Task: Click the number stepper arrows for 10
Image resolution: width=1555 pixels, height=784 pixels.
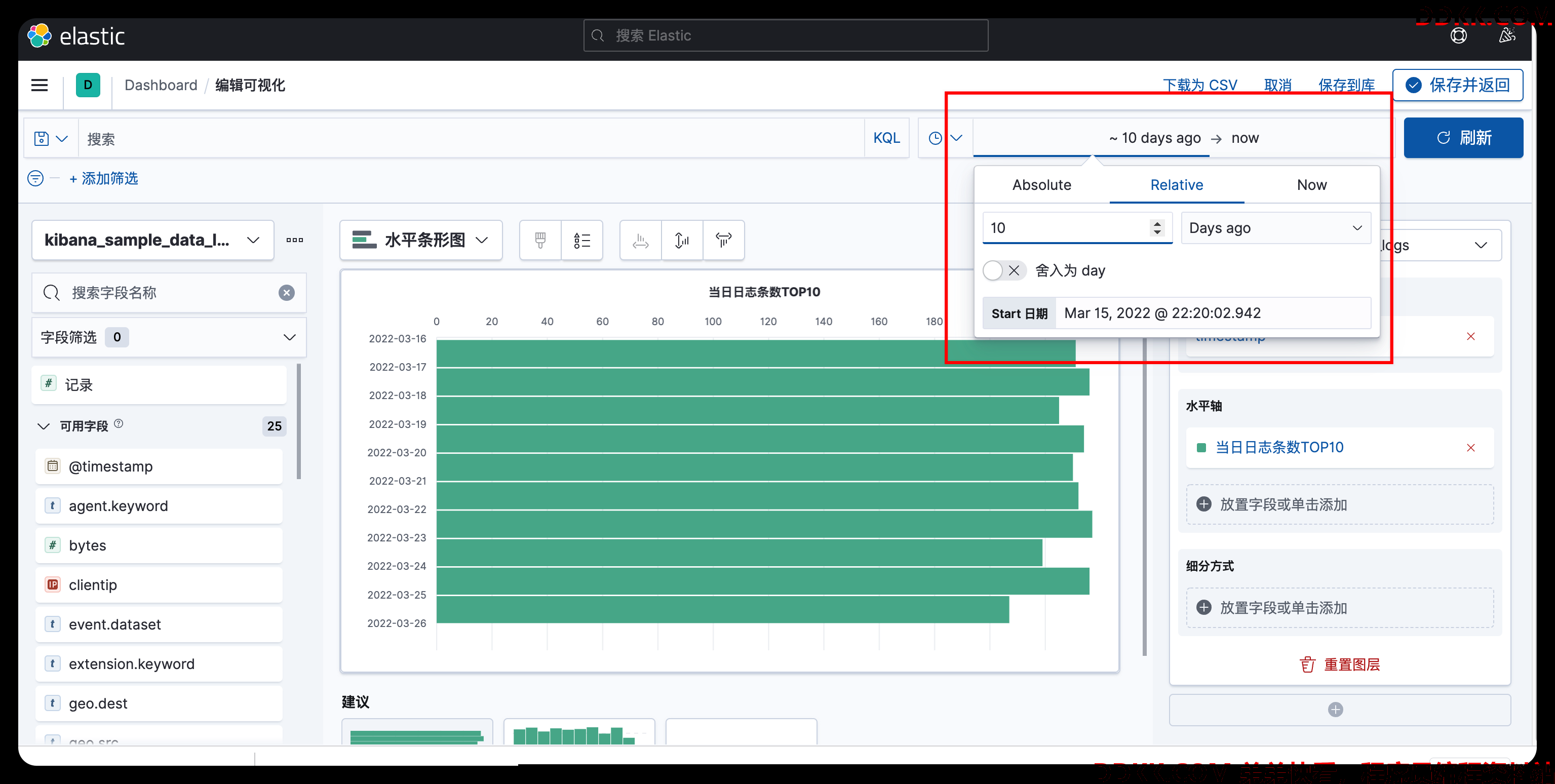Action: [1156, 227]
